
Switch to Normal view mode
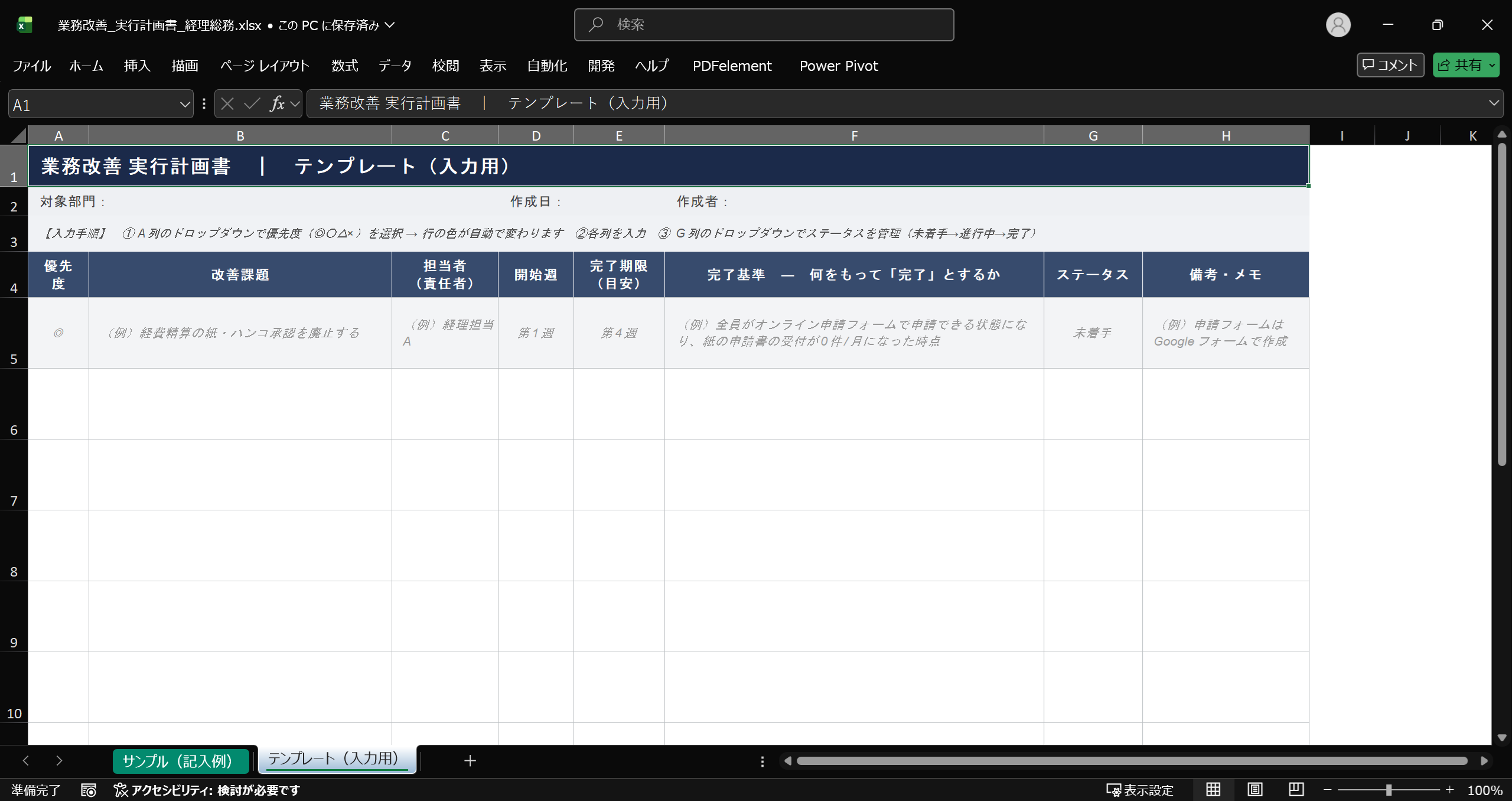tap(1213, 790)
